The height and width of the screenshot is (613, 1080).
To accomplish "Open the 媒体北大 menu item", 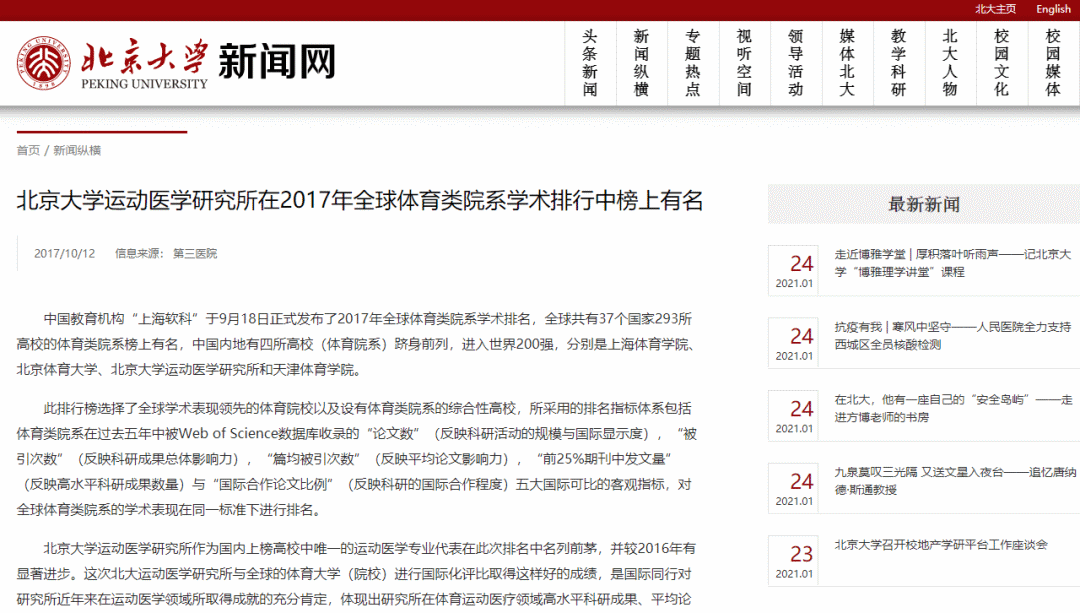I will (847, 63).
